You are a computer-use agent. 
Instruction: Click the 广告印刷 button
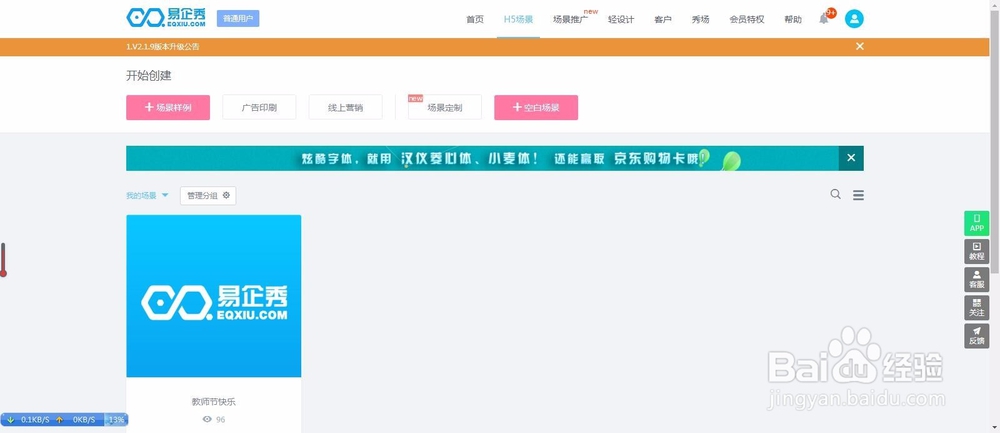tap(259, 107)
